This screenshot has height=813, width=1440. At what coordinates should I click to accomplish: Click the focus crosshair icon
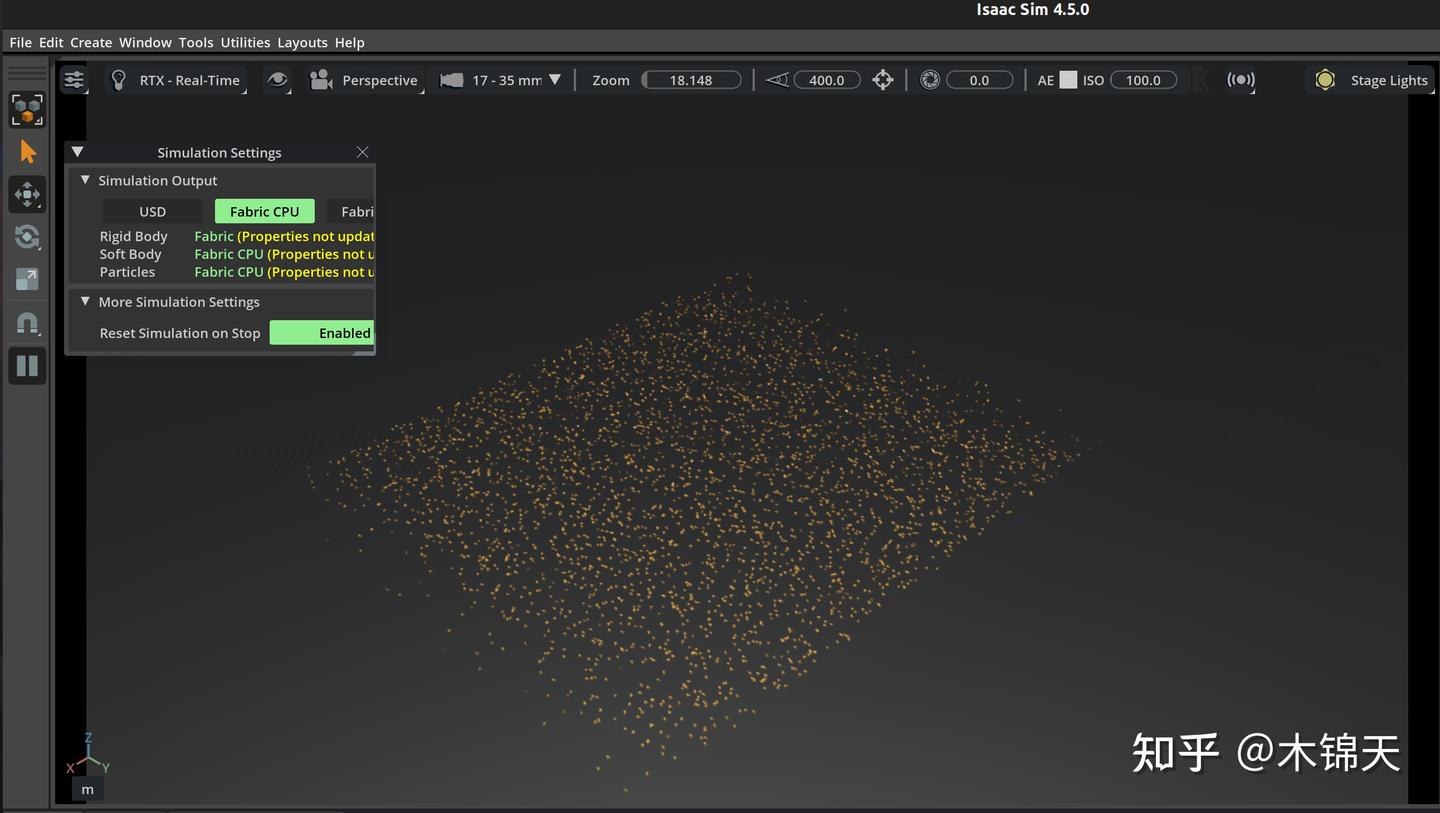tap(882, 80)
